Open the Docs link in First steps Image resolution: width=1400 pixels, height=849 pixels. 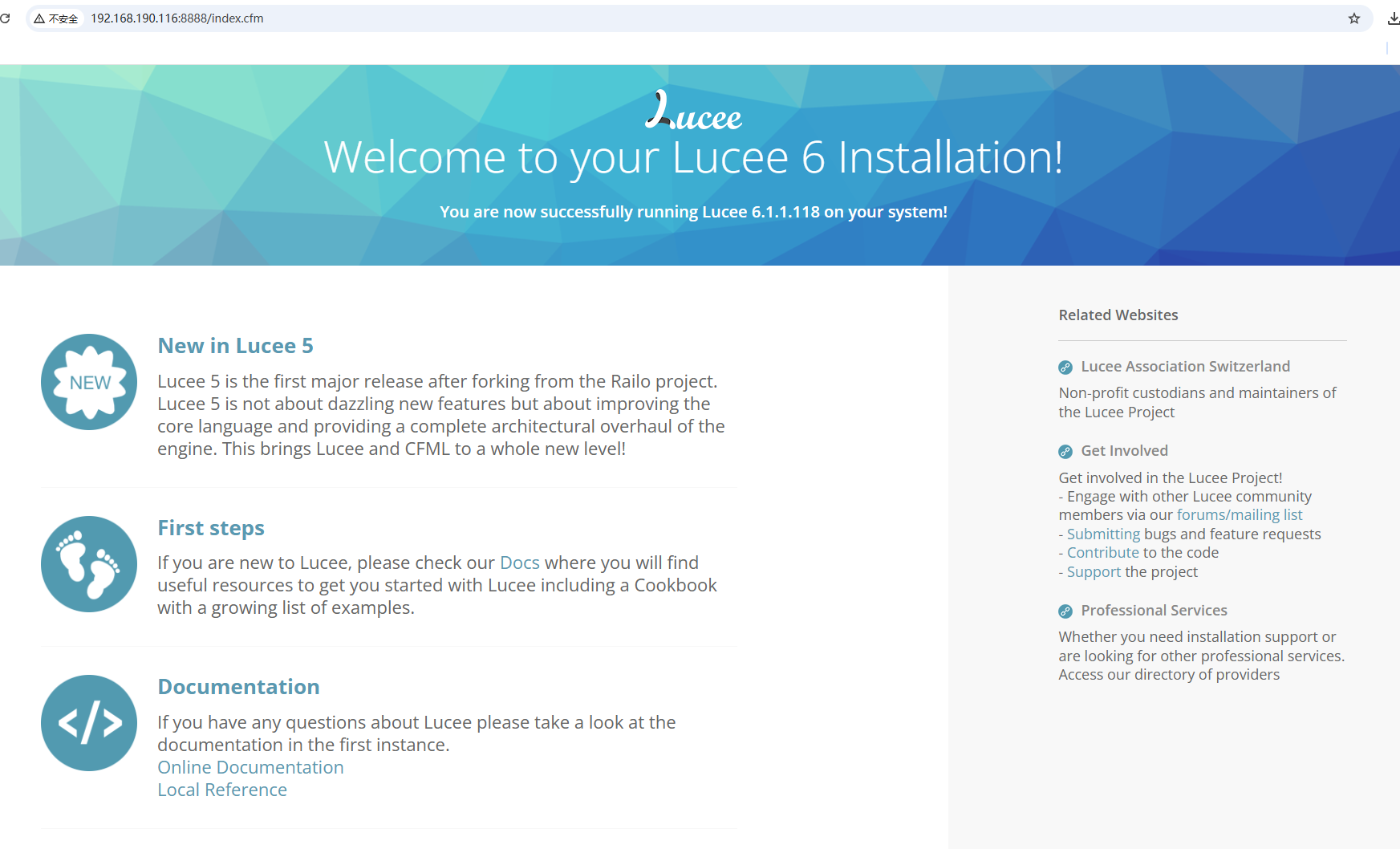[519, 563]
